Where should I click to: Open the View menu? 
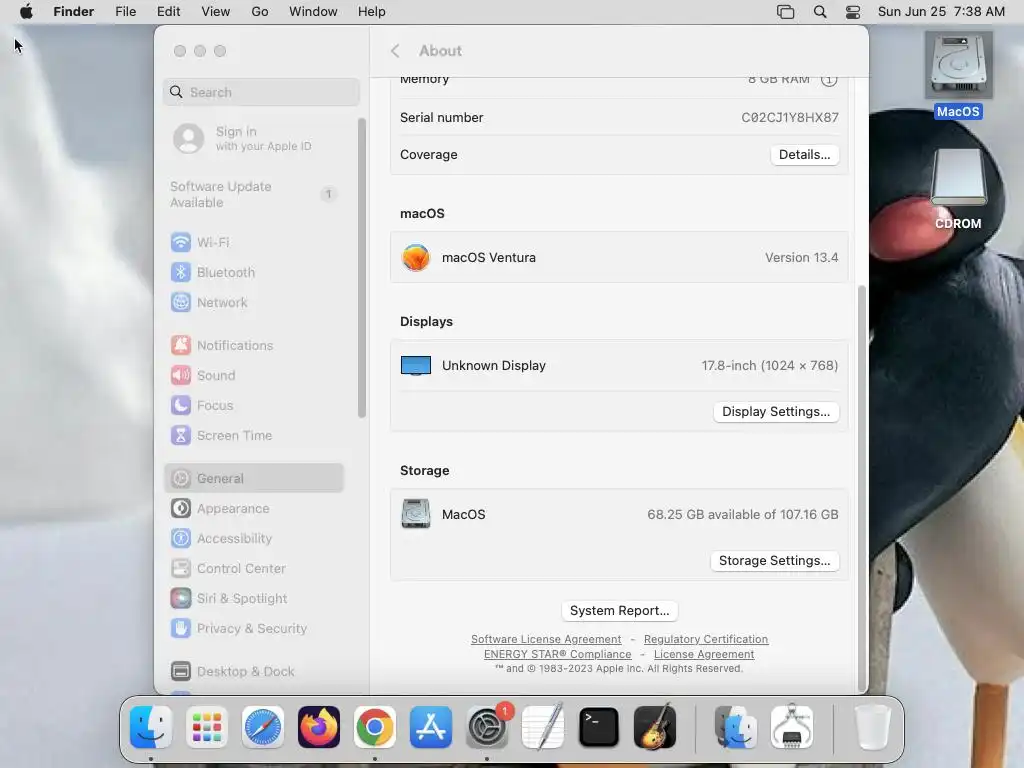pyautogui.click(x=216, y=12)
